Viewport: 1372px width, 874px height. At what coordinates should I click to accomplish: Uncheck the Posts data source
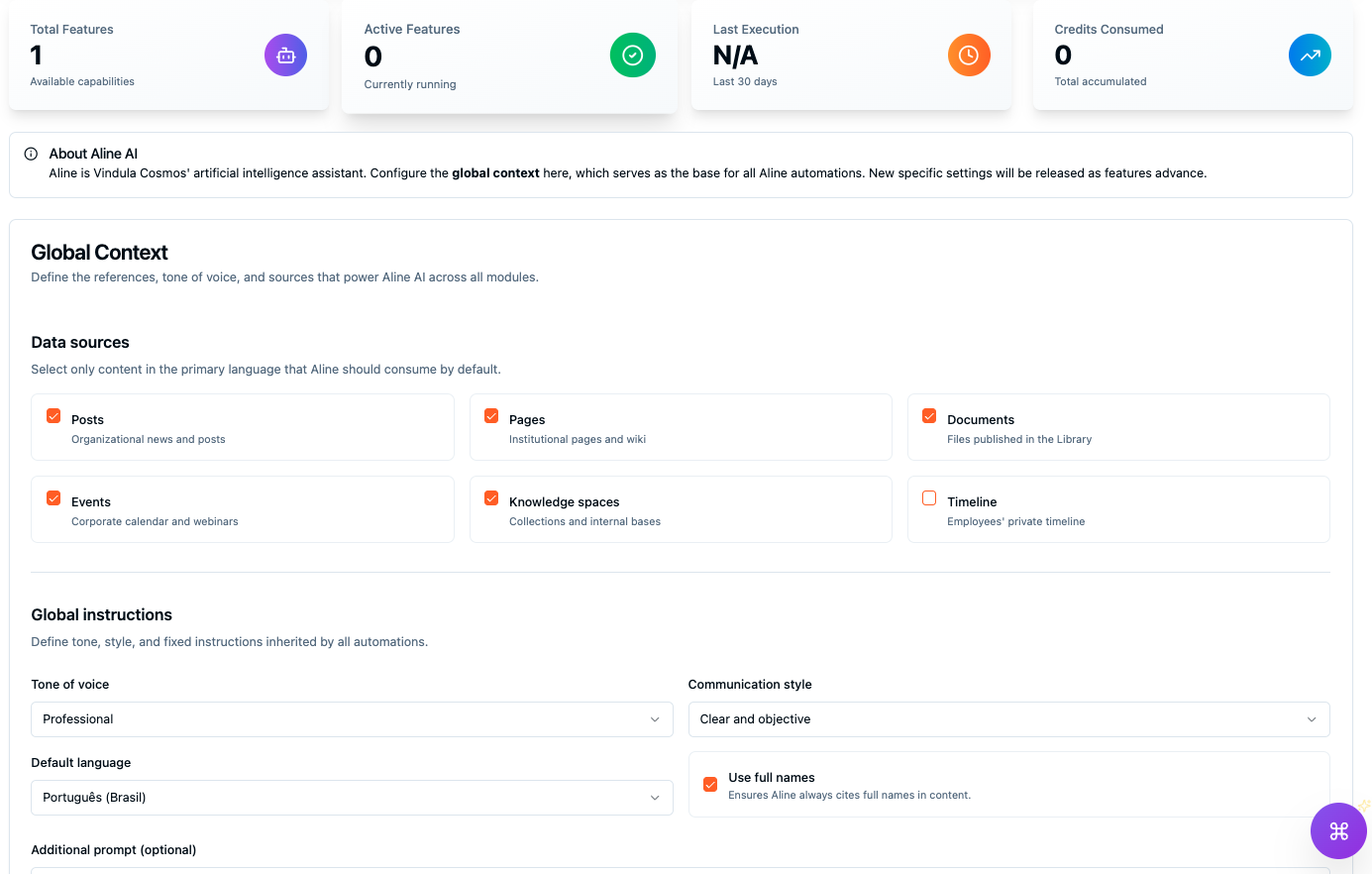(x=53, y=415)
